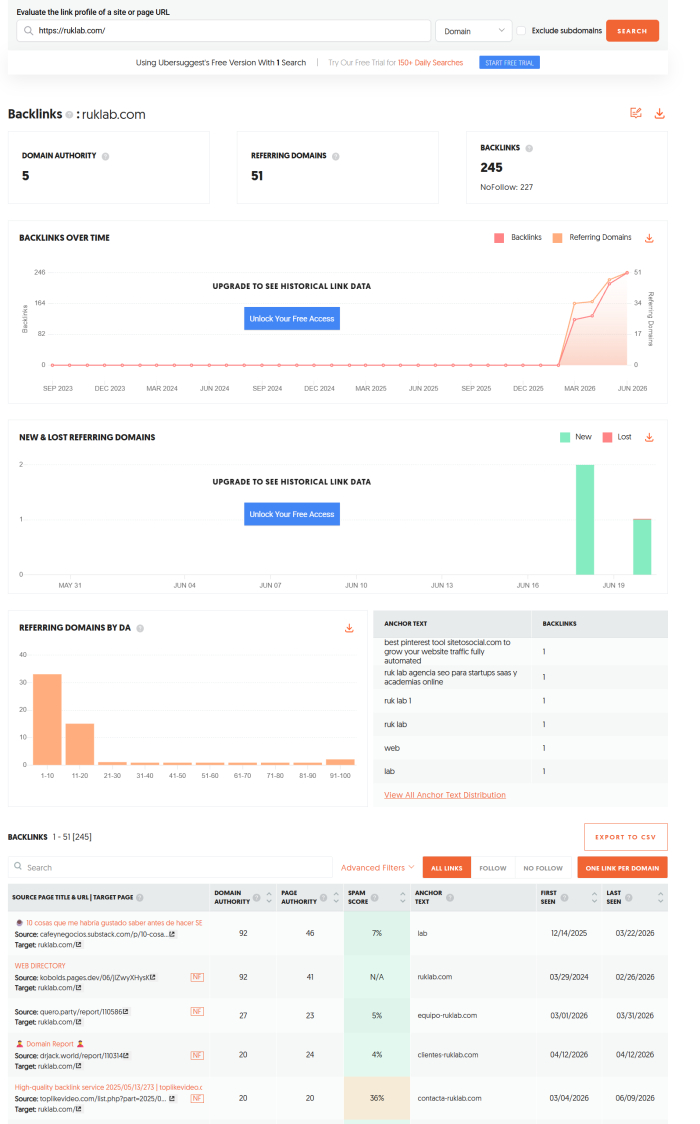This screenshot has height=1124, width=700.
Task: Click the 36% spam score cell
Action: [x=377, y=1098]
